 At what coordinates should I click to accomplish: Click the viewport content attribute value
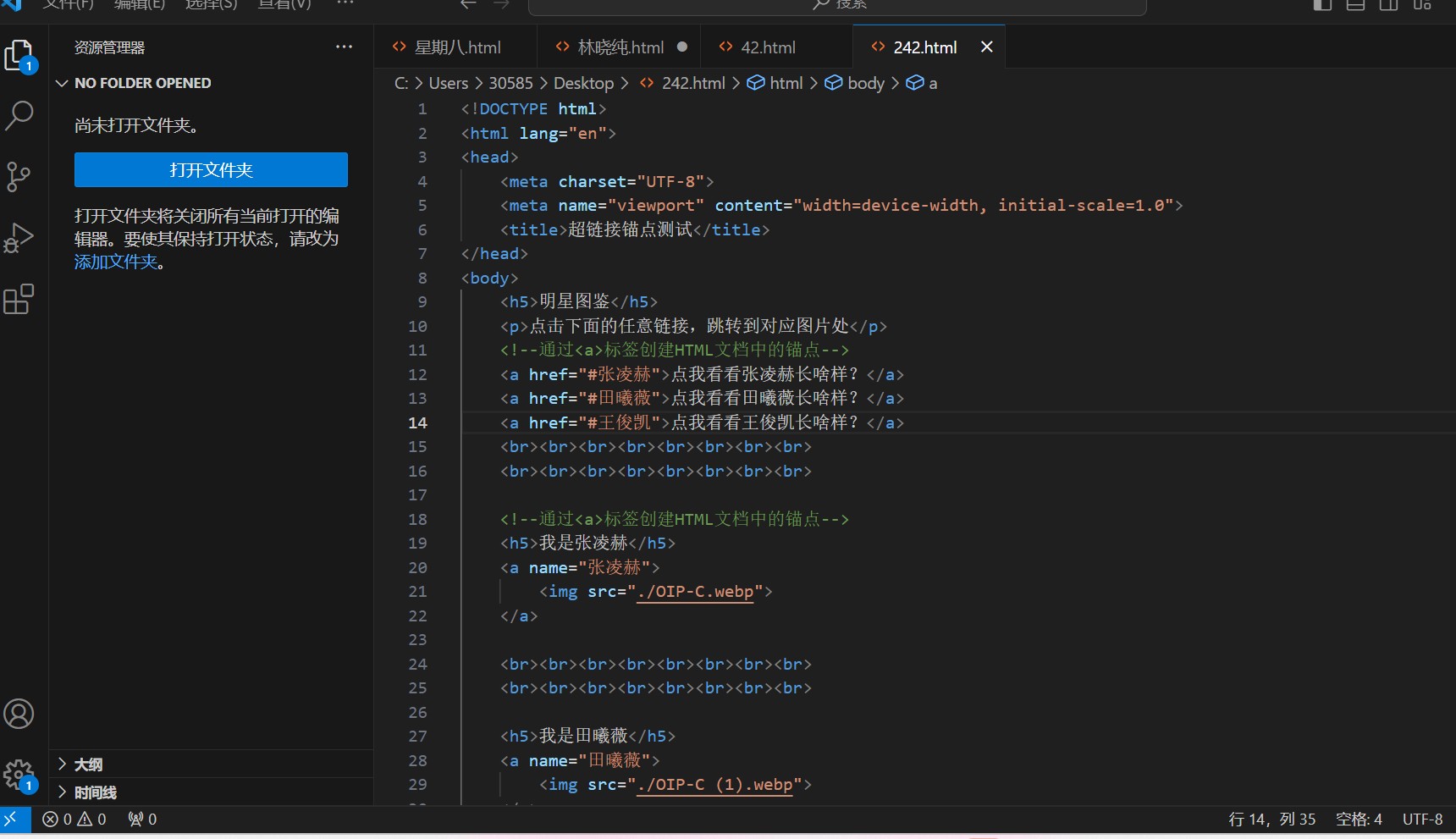click(x=984, y=205)
